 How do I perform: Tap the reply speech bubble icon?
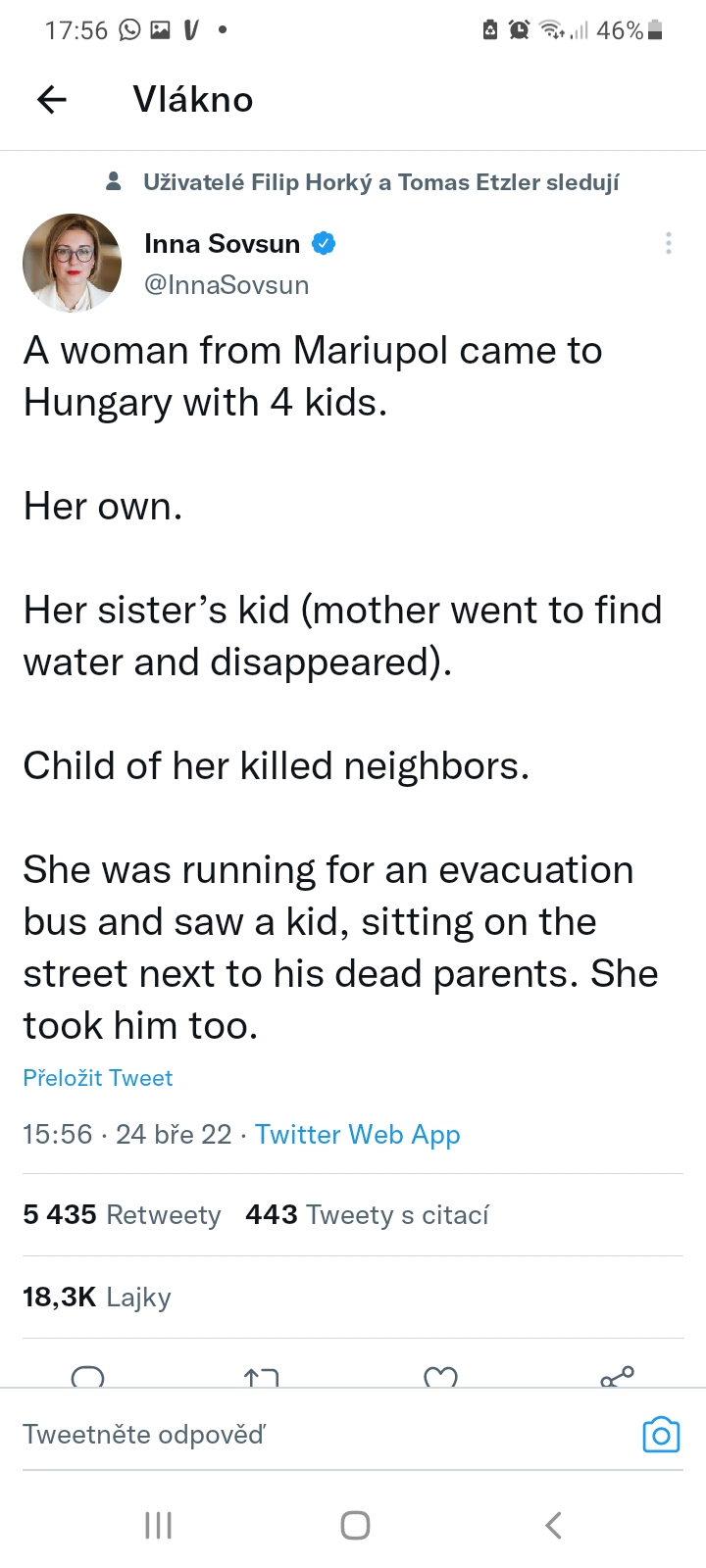[88, 1376]
